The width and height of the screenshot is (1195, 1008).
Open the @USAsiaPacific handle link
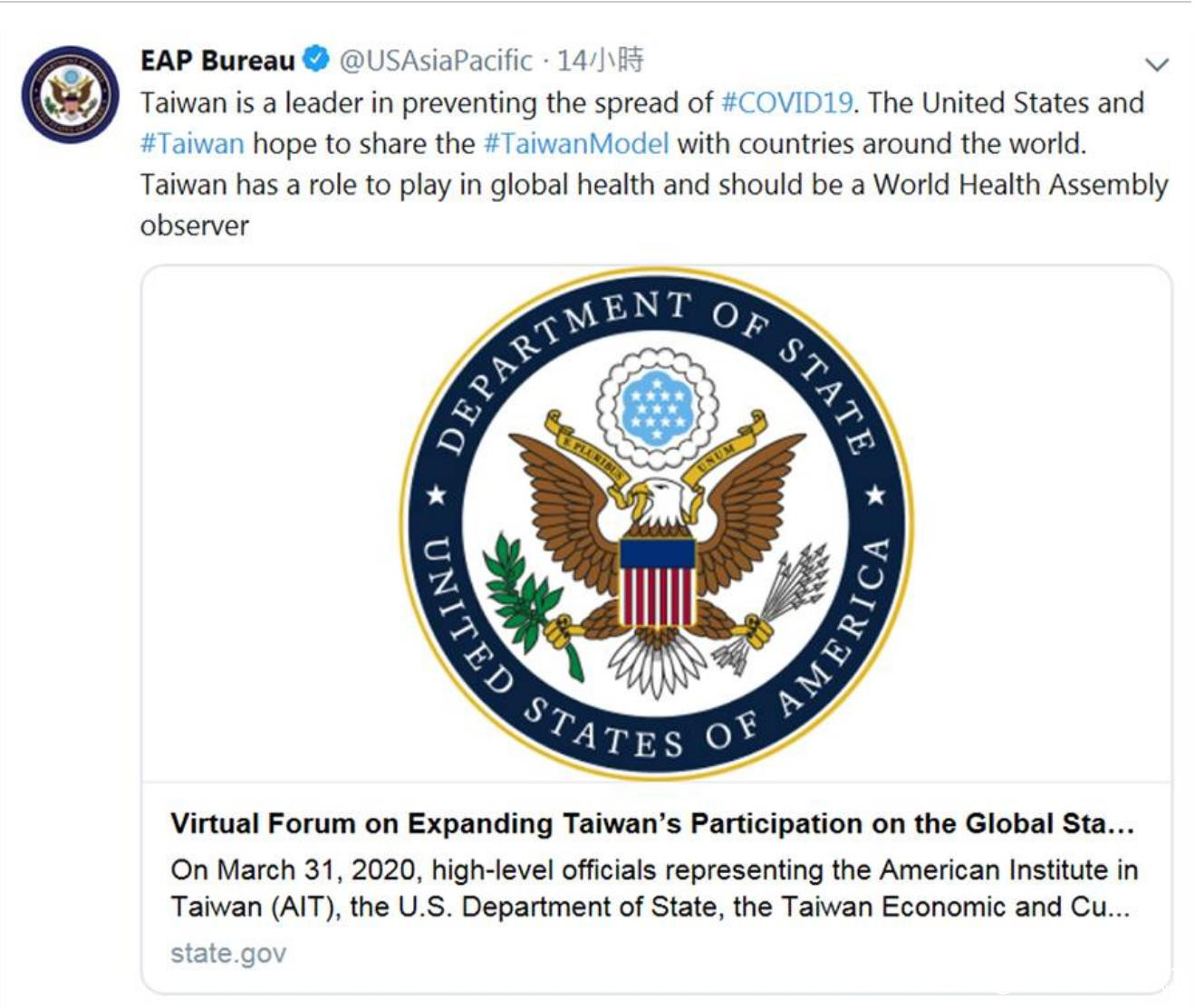point(435,61)
